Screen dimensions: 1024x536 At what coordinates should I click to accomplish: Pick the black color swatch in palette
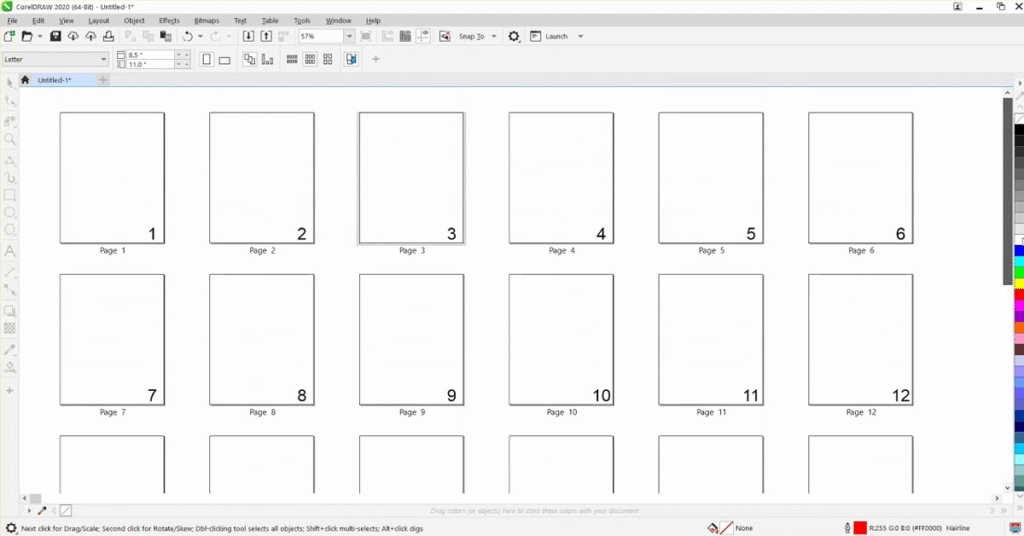point(1019,130)
